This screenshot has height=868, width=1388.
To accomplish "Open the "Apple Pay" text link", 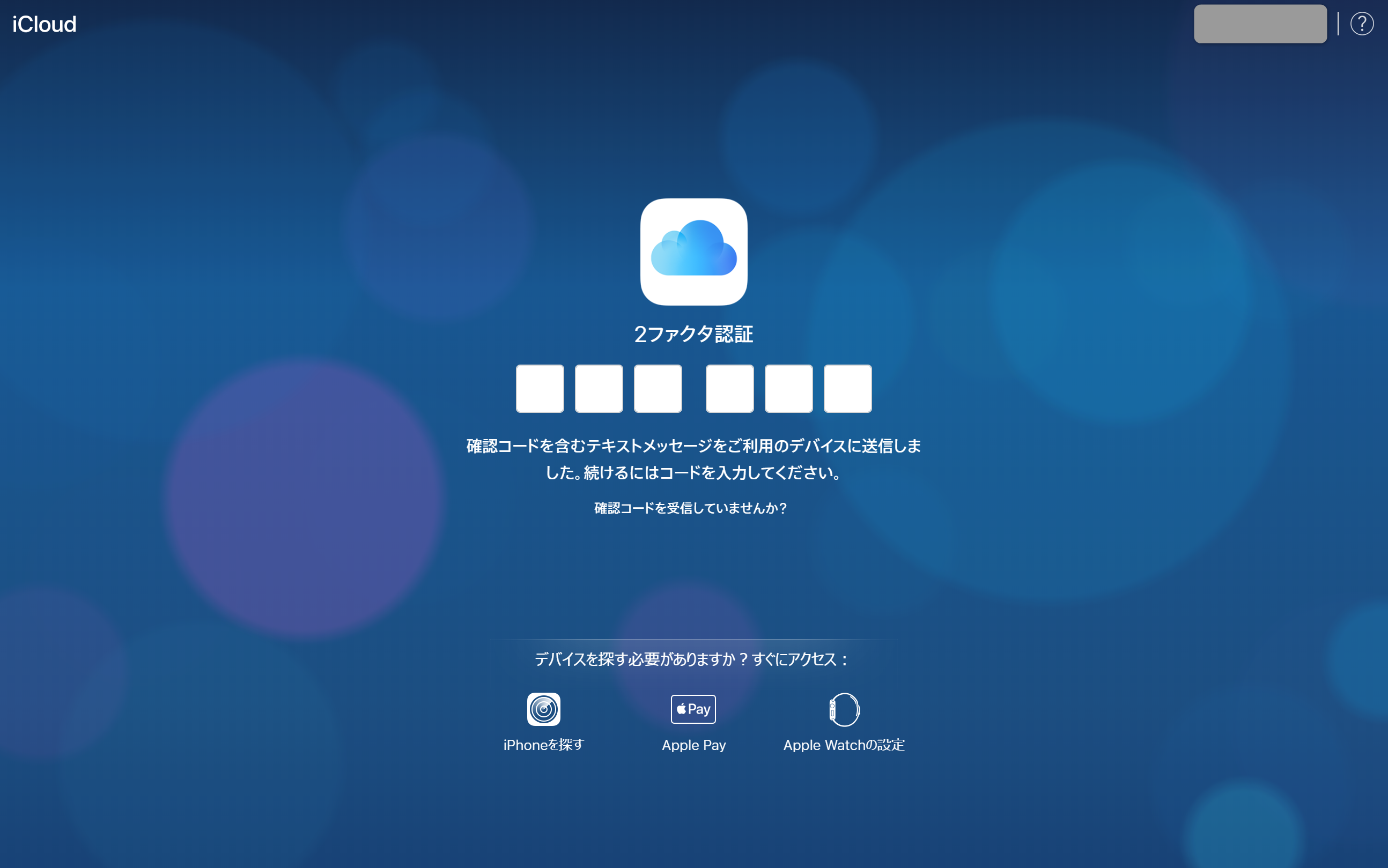I will click(693, 745).
